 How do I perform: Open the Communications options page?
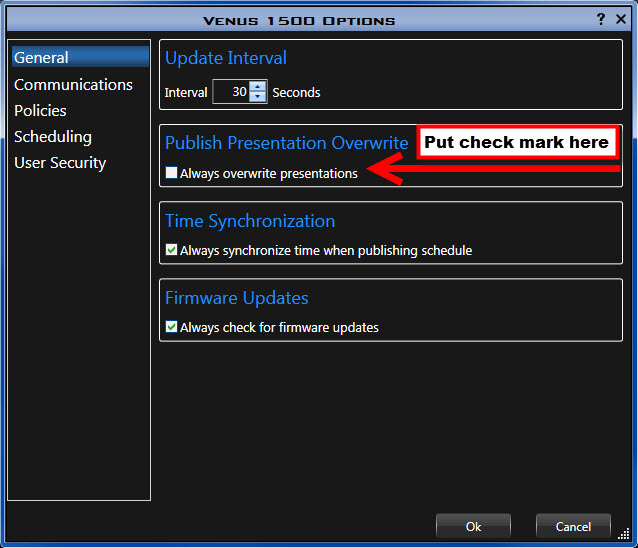(x=73, y=85)
